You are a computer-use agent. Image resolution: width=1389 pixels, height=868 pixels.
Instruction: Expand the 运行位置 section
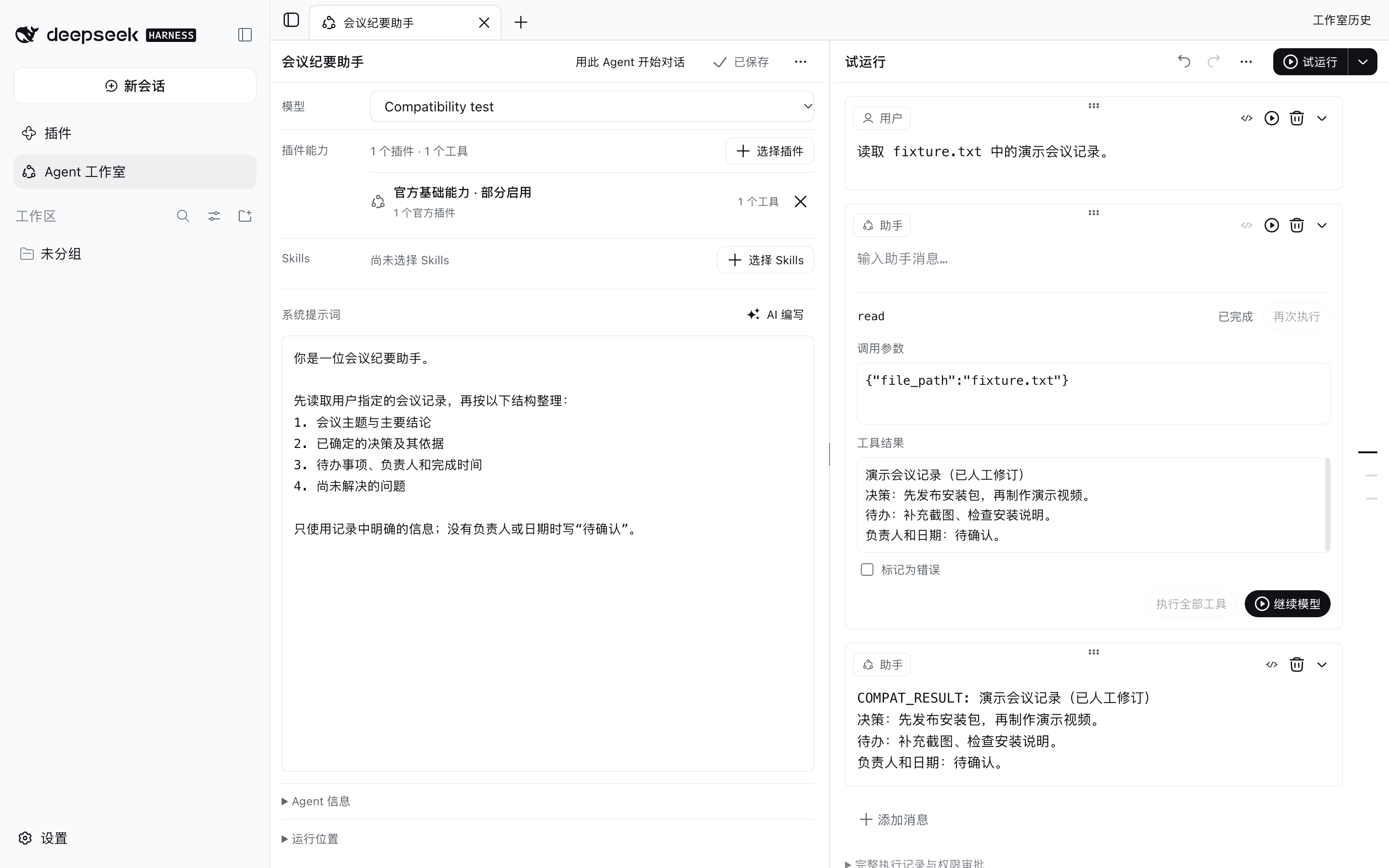tap(310, 839)
